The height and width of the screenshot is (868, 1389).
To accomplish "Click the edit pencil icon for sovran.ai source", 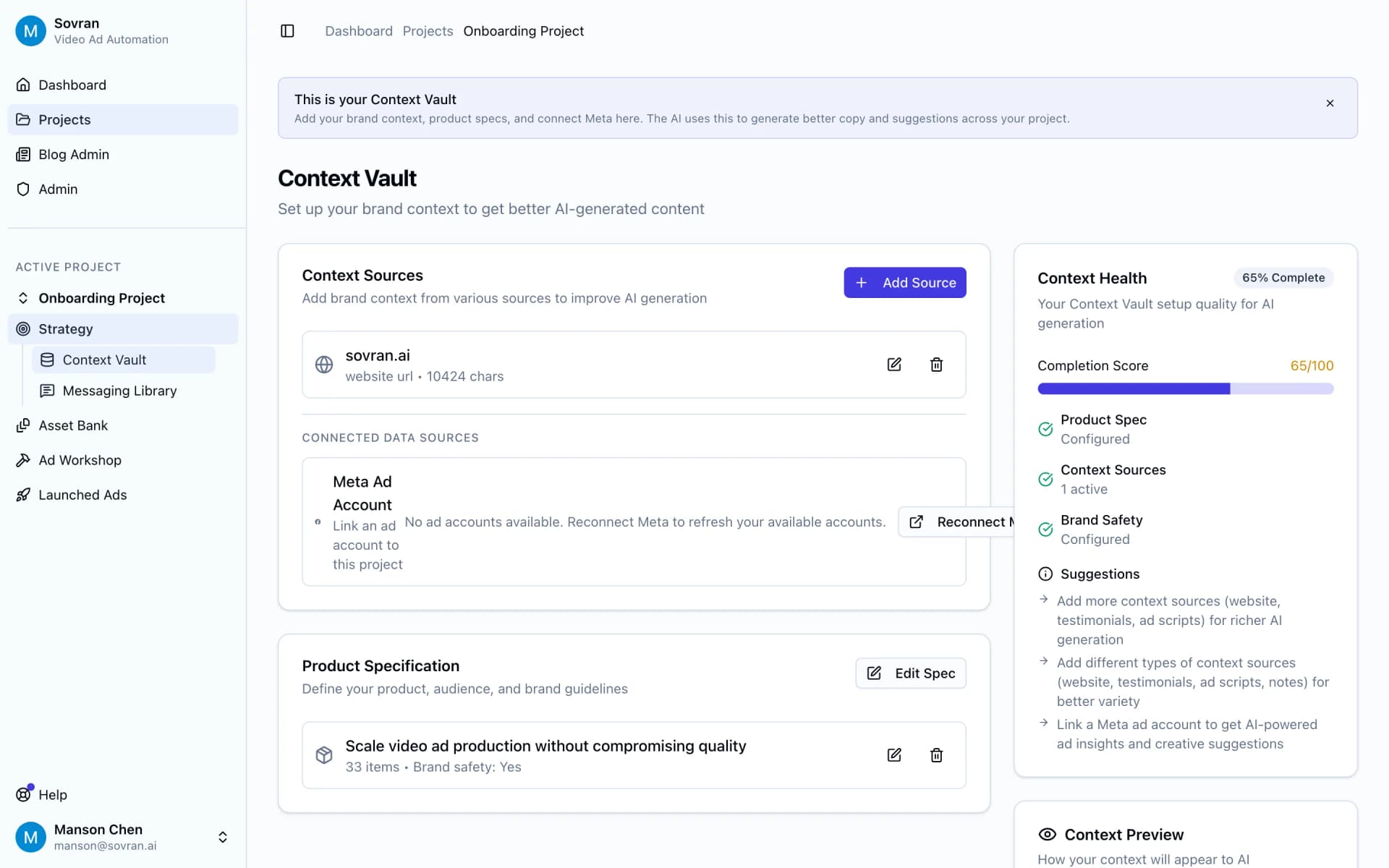I will [x=893, y=365].
